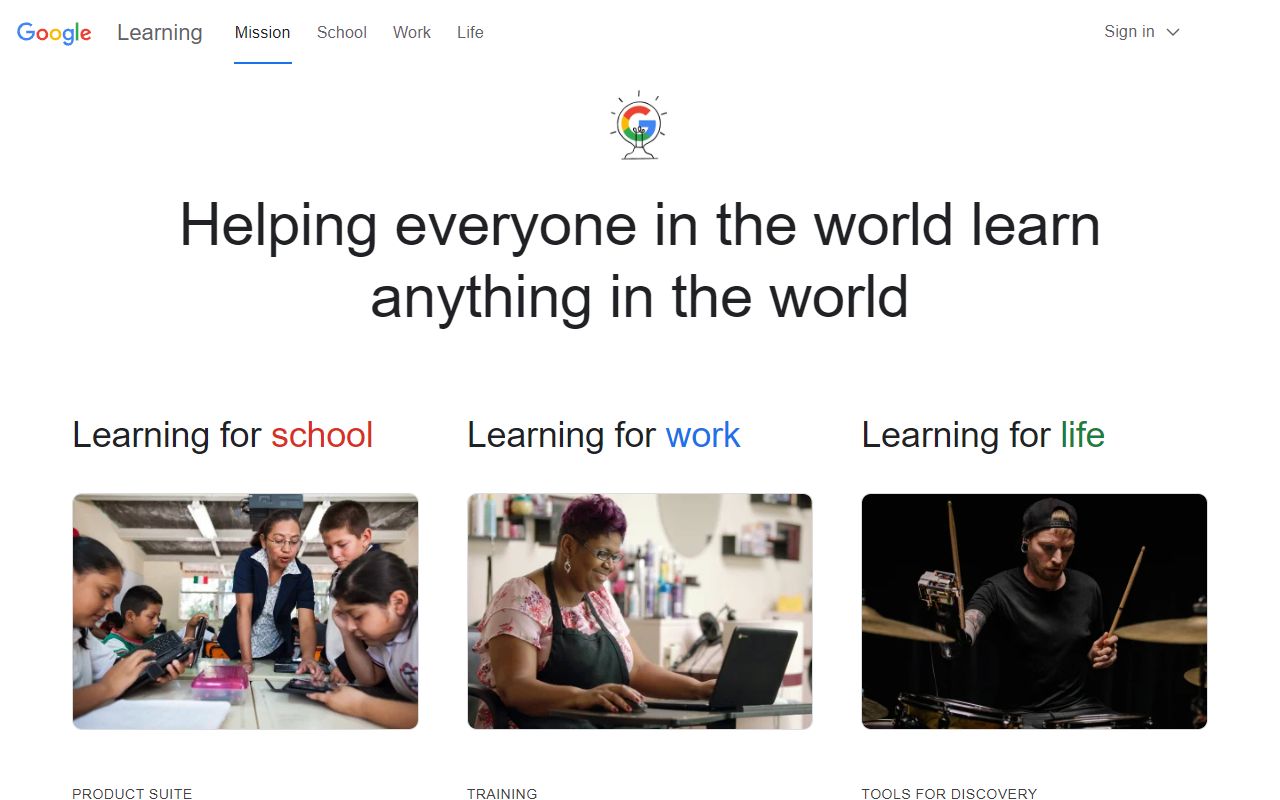
Task: Click the woman with laptop photo
Action: [640, 611]
